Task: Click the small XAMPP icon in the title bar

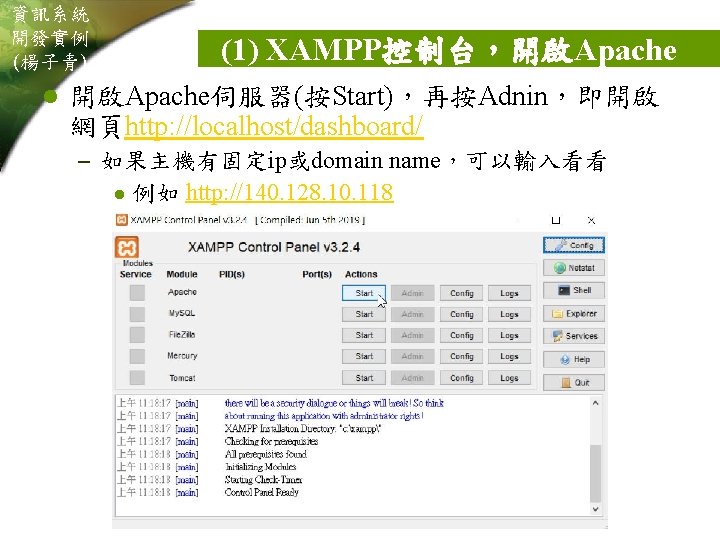Action: coord(121,220)
